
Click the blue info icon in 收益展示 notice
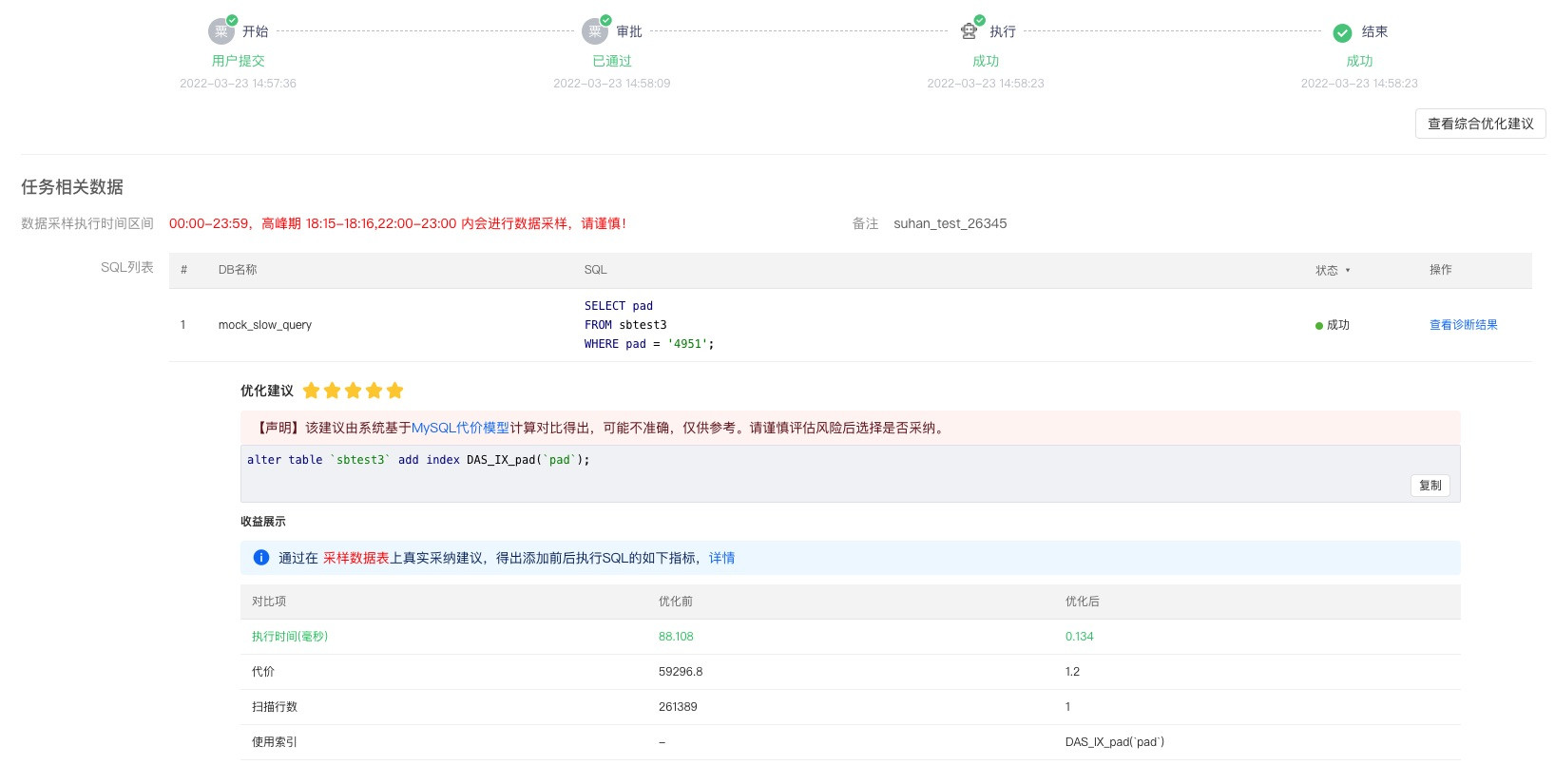[261, 558]
